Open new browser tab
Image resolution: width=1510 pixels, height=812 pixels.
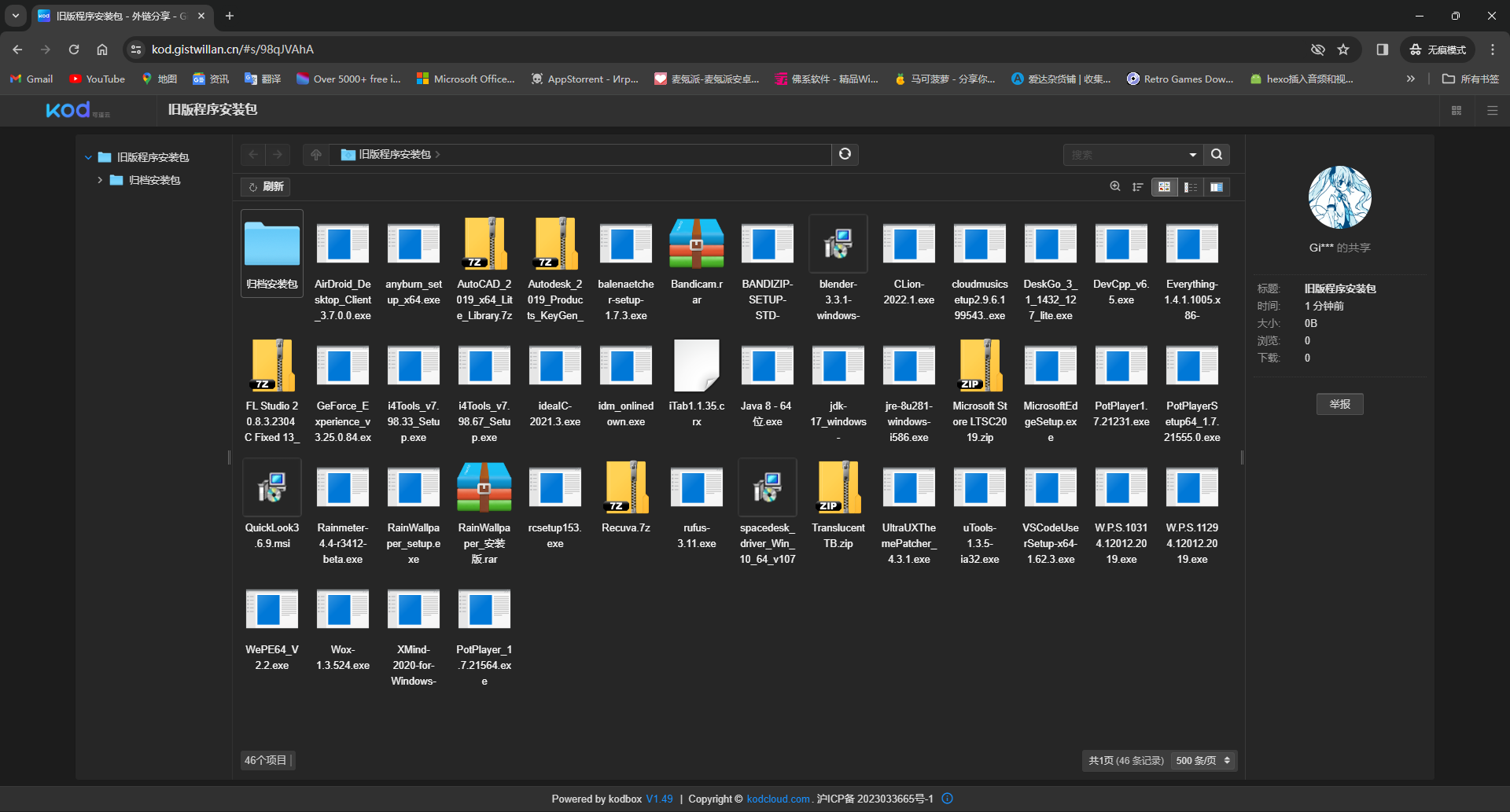(229, 16)
